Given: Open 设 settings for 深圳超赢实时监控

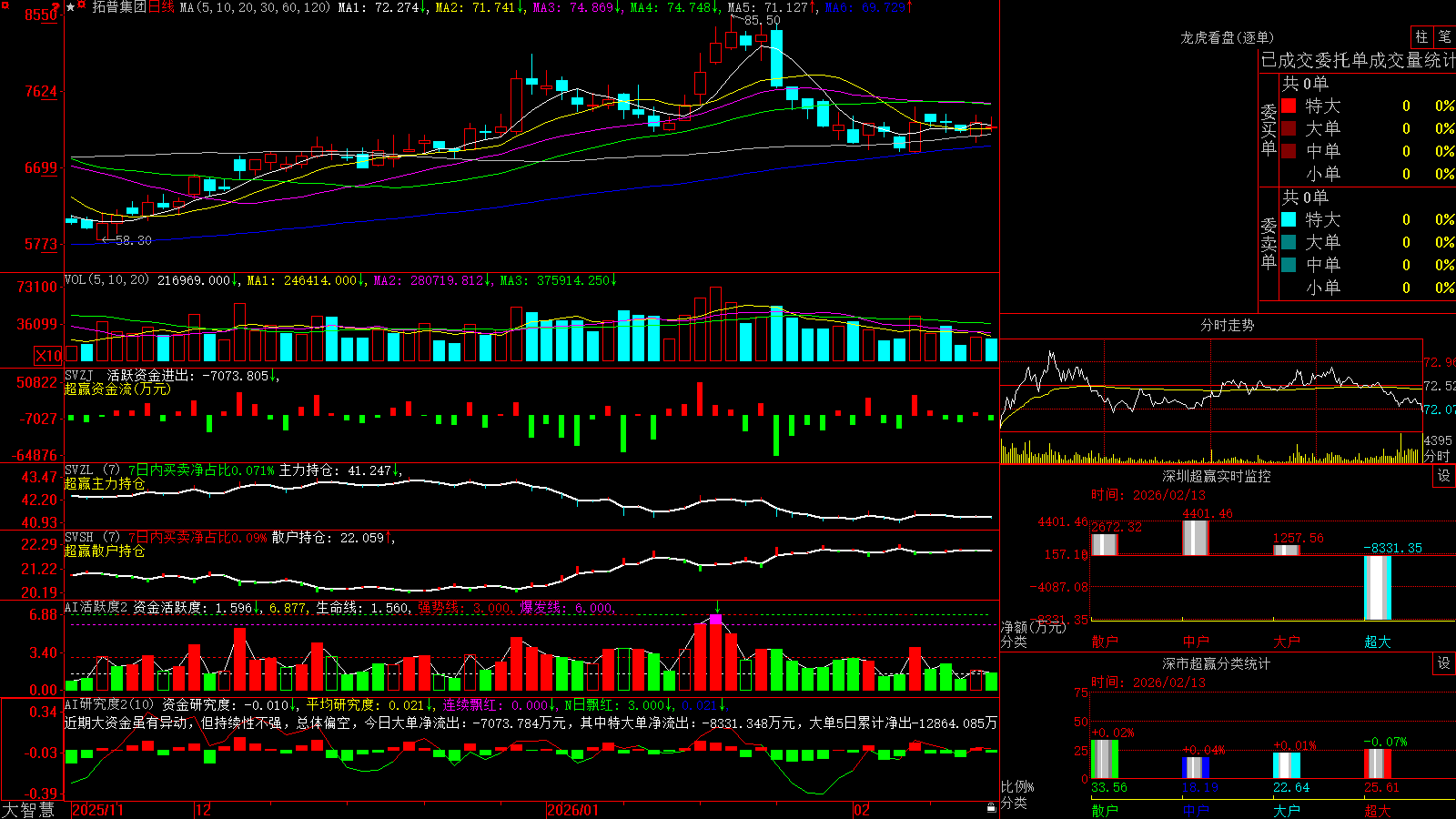Looking at the screenshot, I should 1444,476.
